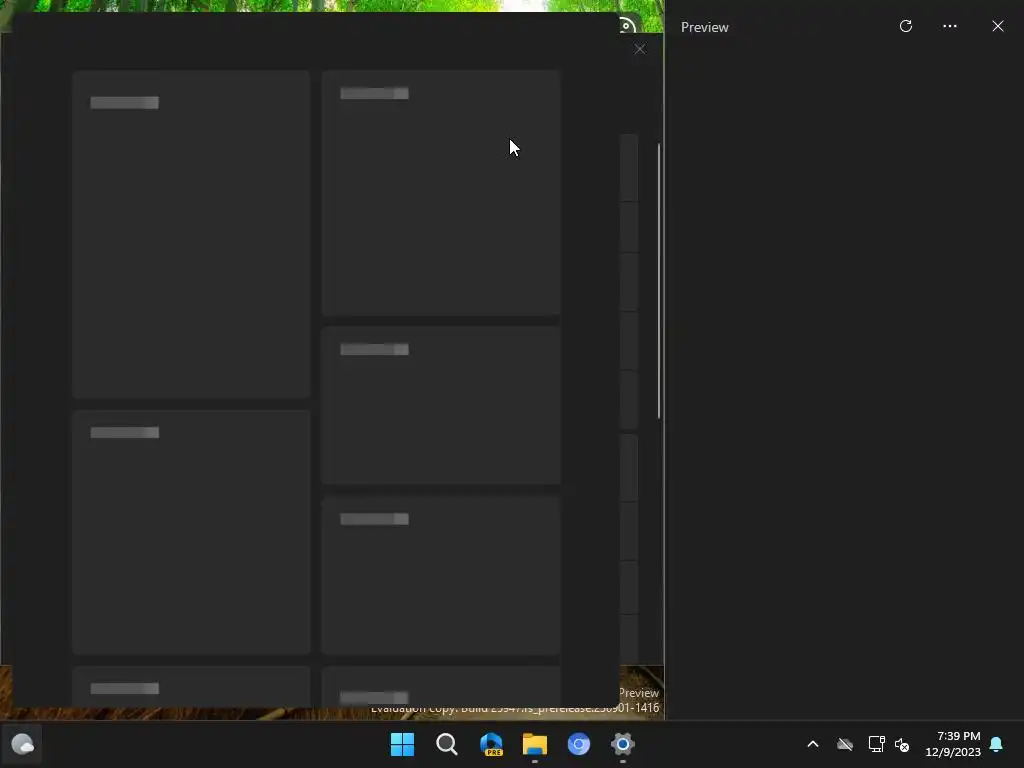
Task: Switch to the Settings app on the taskbar
Action: (623, 744)
